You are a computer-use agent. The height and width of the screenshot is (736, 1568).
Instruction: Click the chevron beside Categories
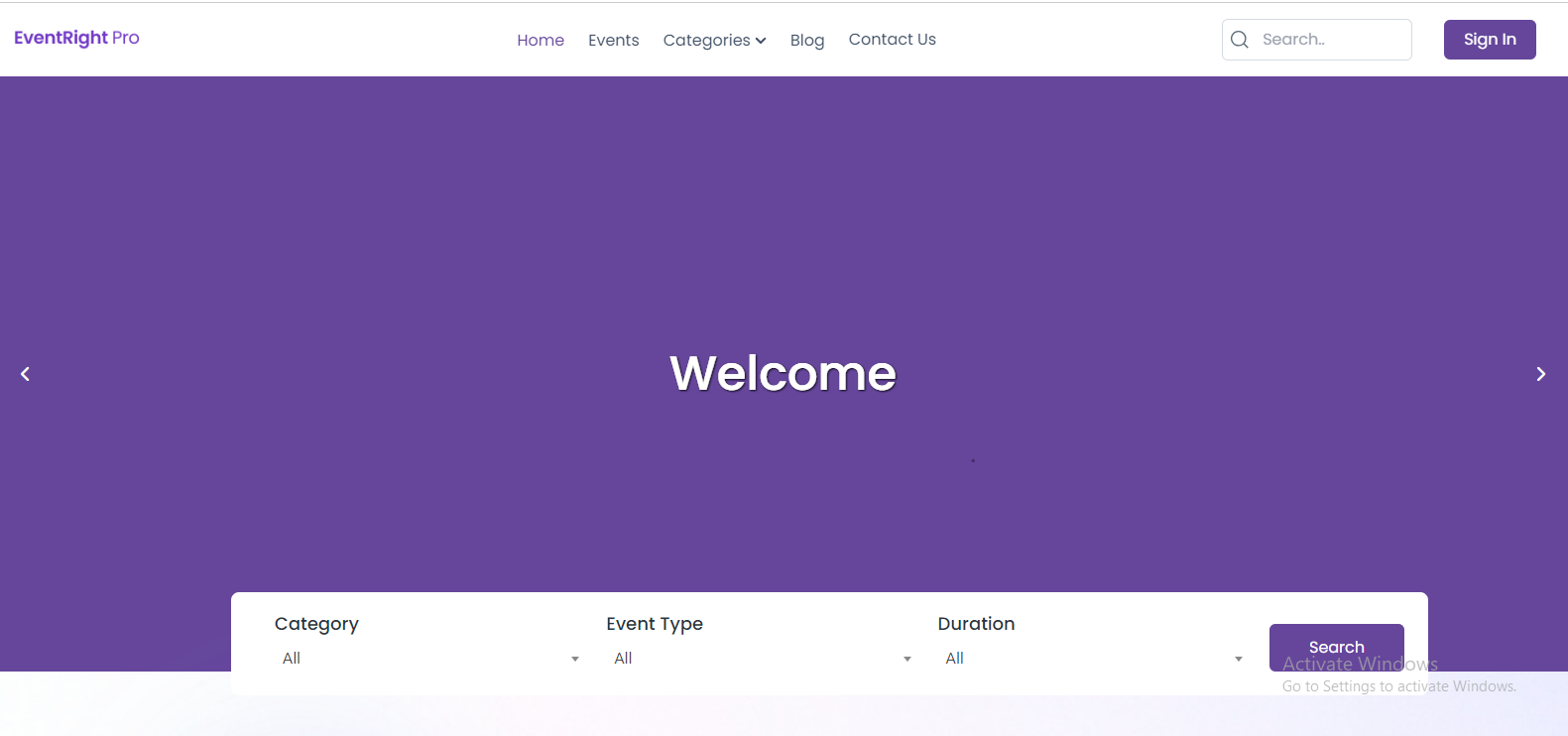click(x=761, y=41)
